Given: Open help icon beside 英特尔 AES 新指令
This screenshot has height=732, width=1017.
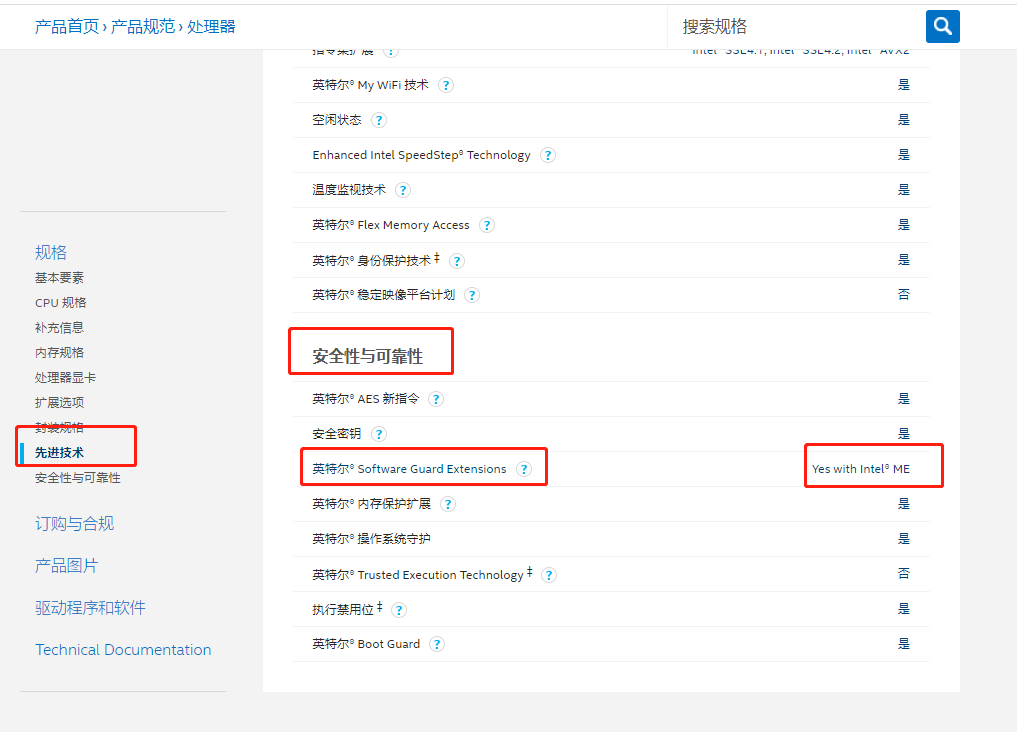Looking at the screenshot, I should [436, 399].
